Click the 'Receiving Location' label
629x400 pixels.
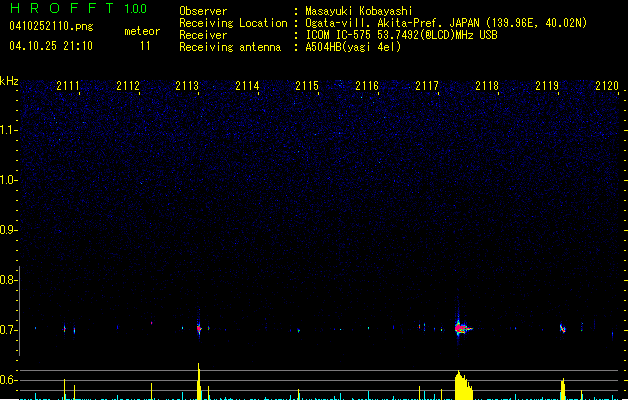coord(233,23)
